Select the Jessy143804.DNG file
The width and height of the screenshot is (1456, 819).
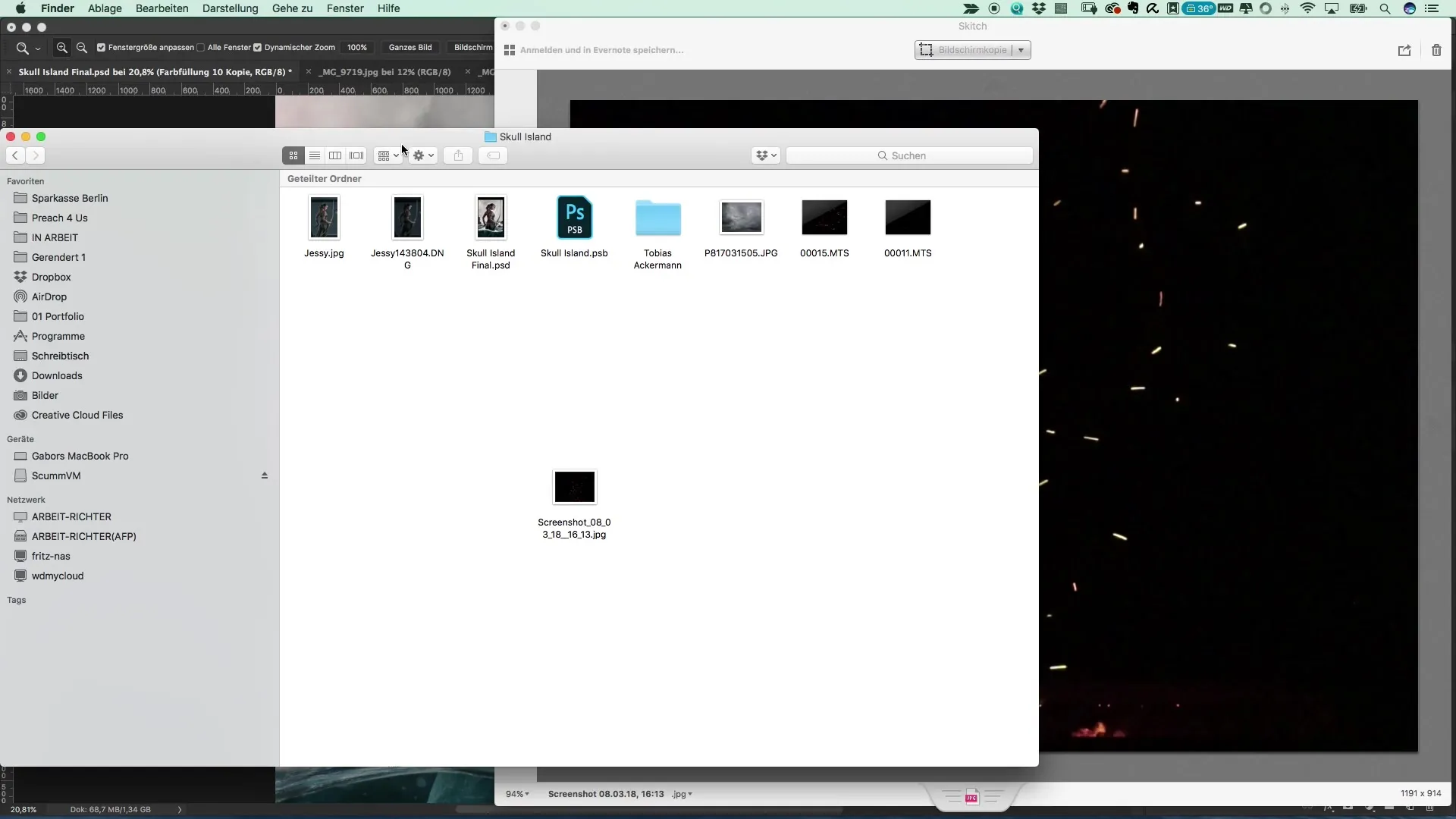(x=407, y=233)
